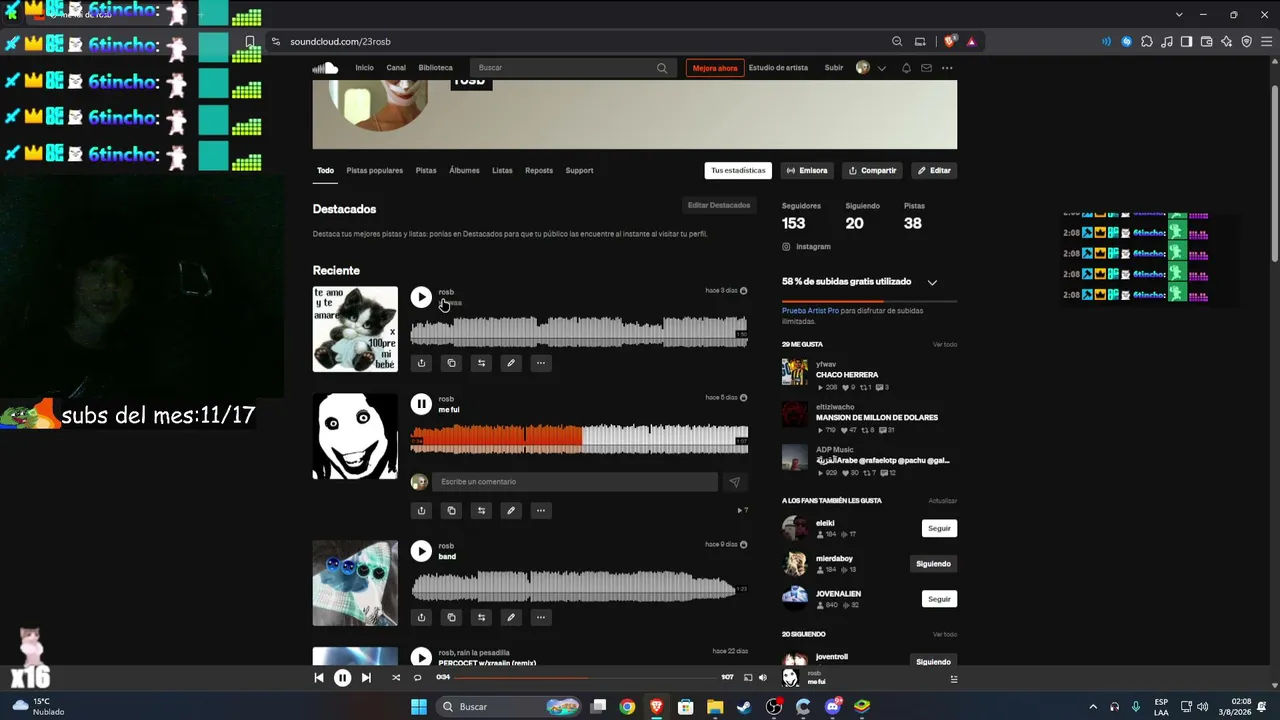Copy link of the first recent track
The width and height of the screenshot is (1280, 720).
click(451, 363)
